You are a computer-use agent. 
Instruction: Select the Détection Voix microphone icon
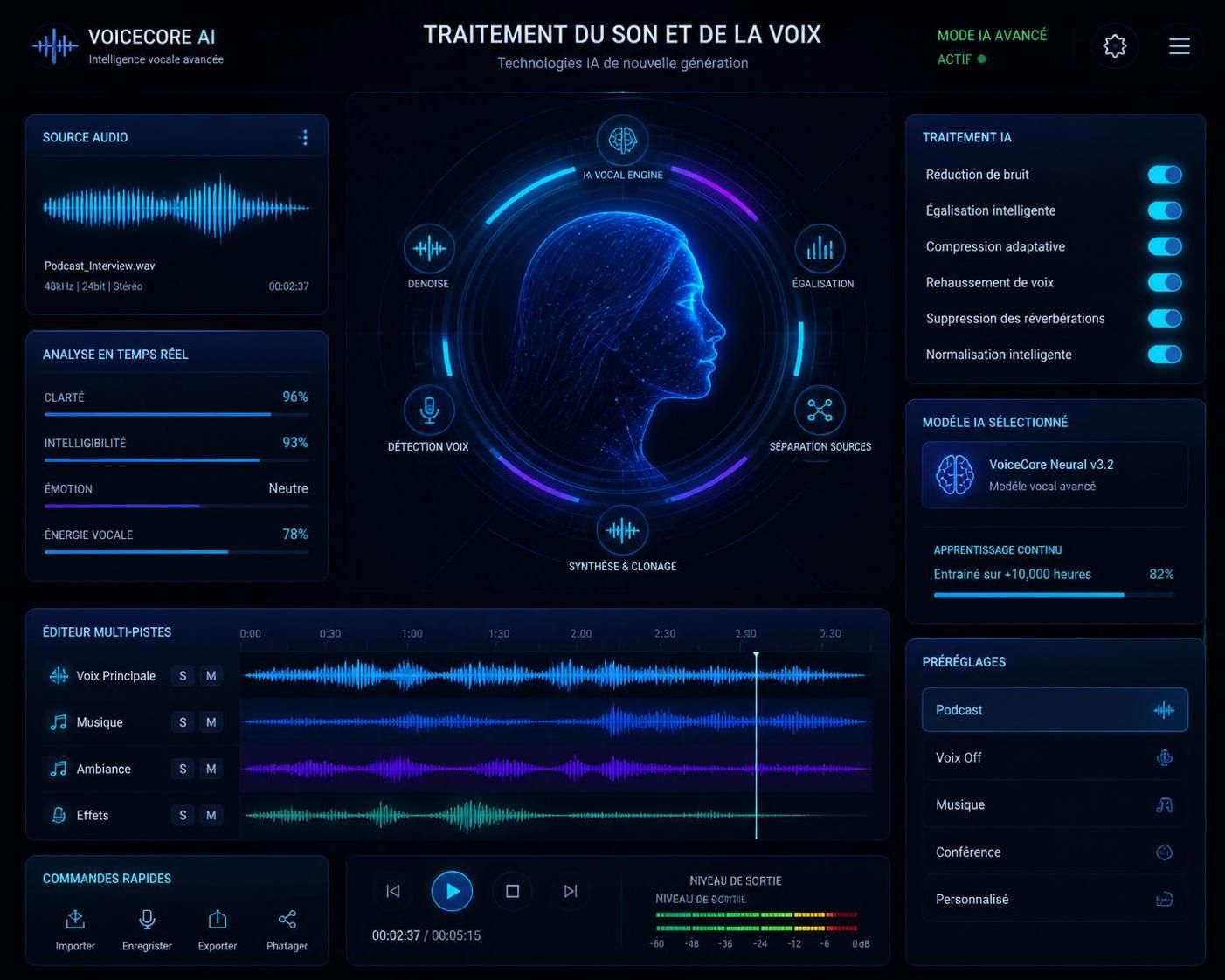pos(429,410)
